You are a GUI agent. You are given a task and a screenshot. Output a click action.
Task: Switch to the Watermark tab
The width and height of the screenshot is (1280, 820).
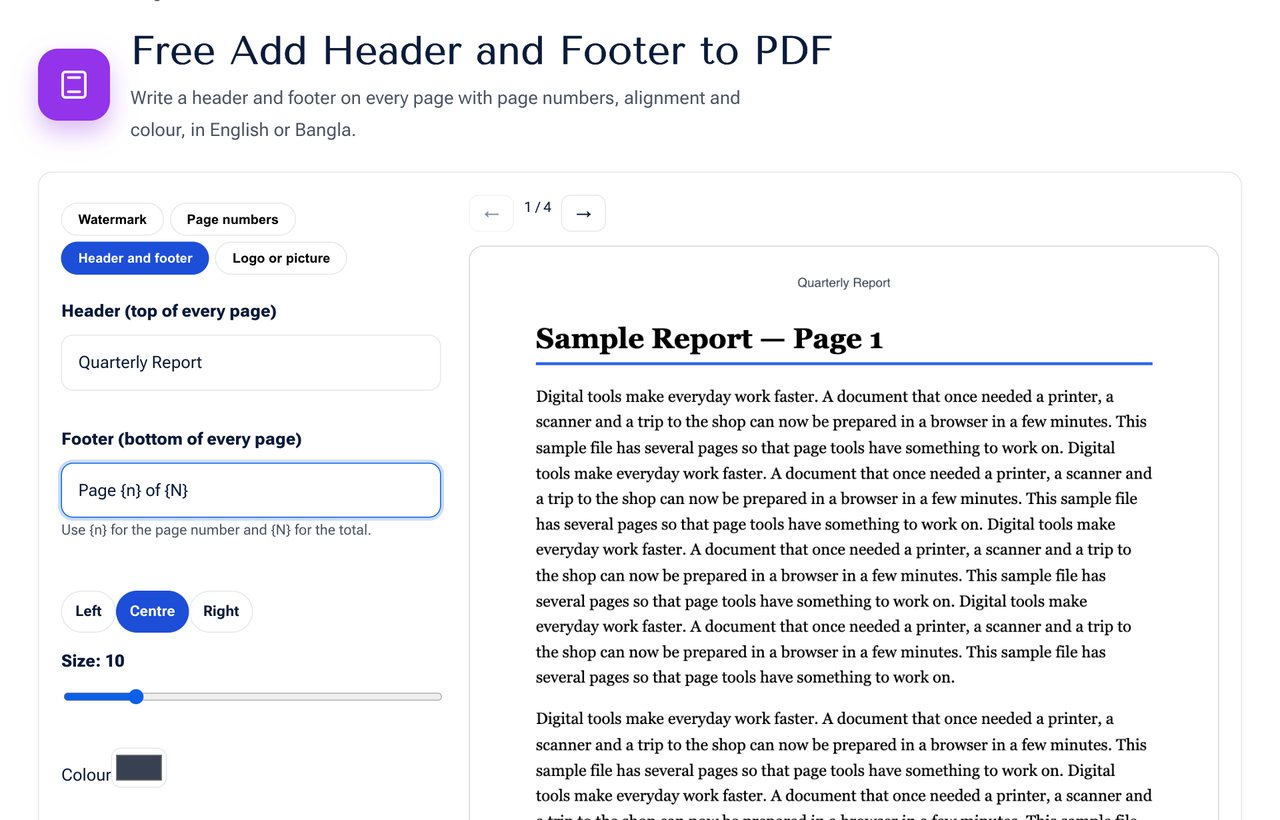pyautogui.click(x=112, y=219)
